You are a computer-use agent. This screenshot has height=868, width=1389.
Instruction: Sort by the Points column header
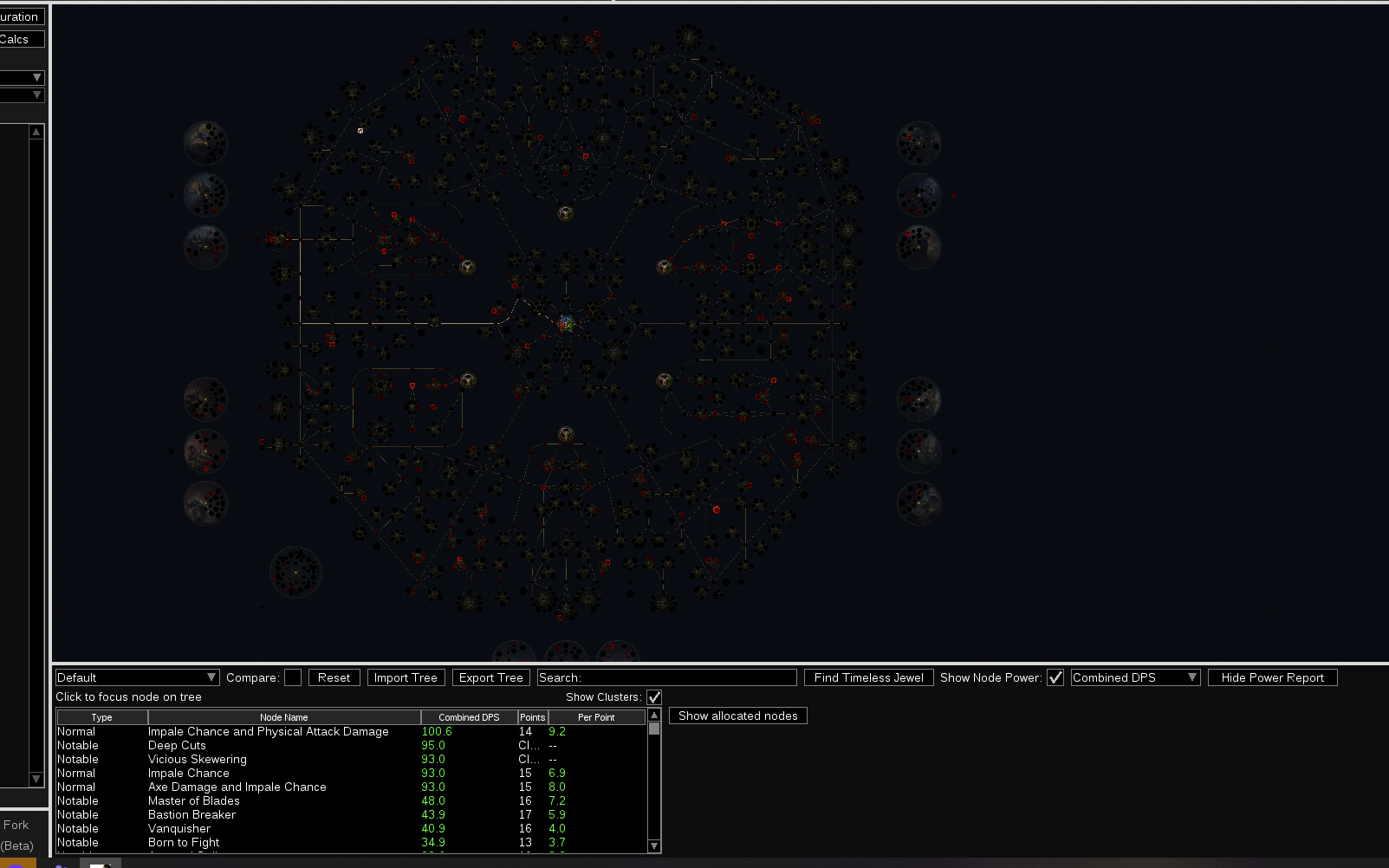(x=533, y=717)
